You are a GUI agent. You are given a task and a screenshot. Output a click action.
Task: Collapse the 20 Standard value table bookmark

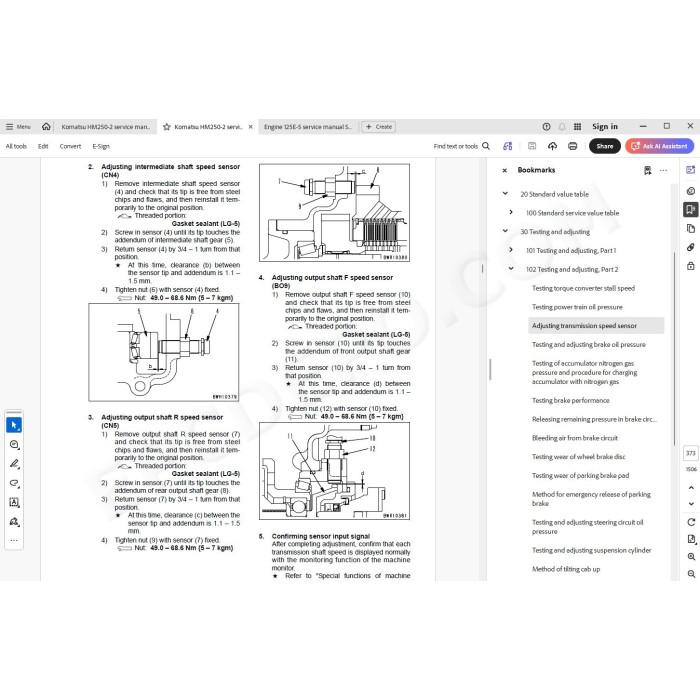point(505,194)
